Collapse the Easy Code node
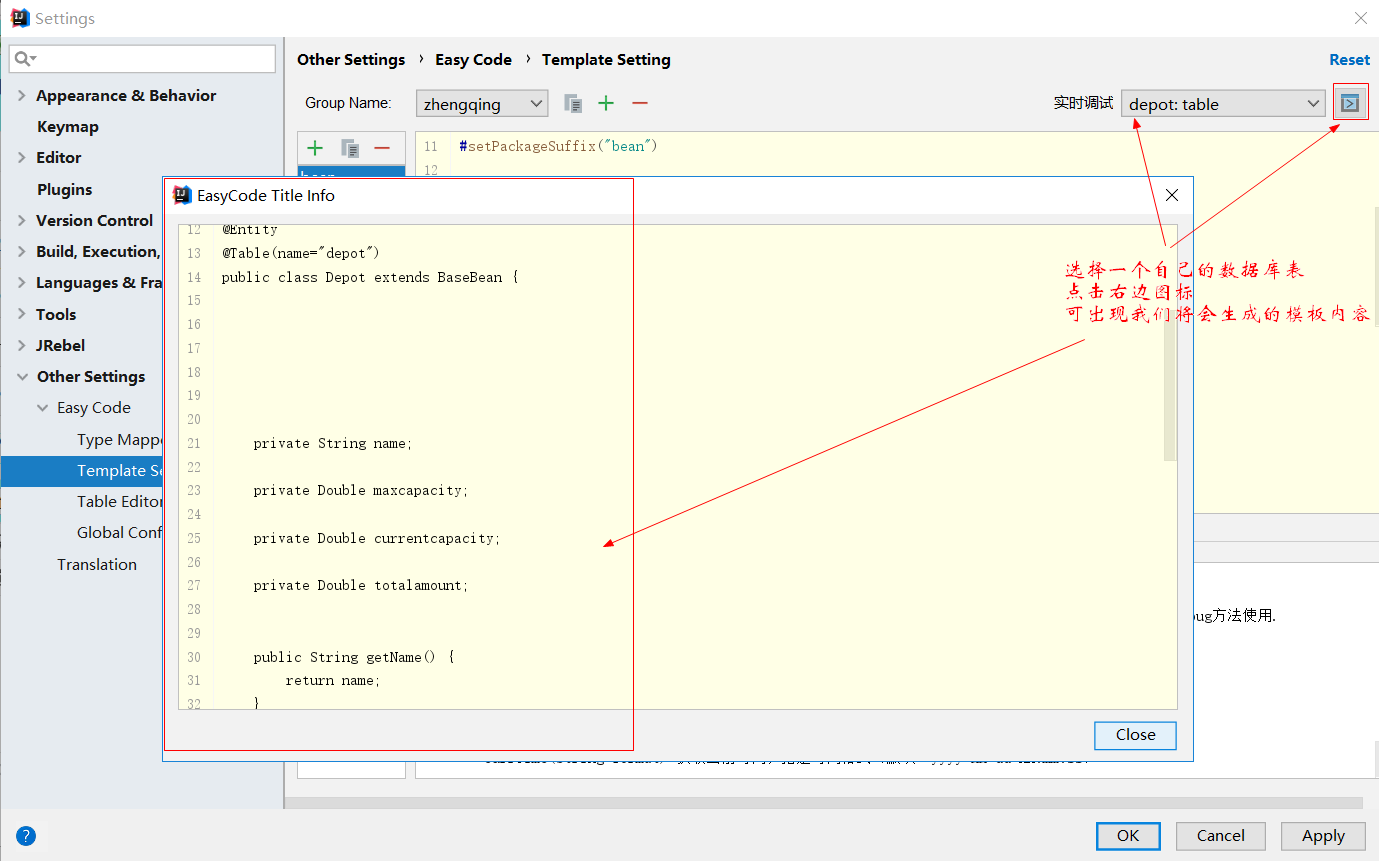Image resolution: width=1379 pixels, height=861 pixels. 42,408
